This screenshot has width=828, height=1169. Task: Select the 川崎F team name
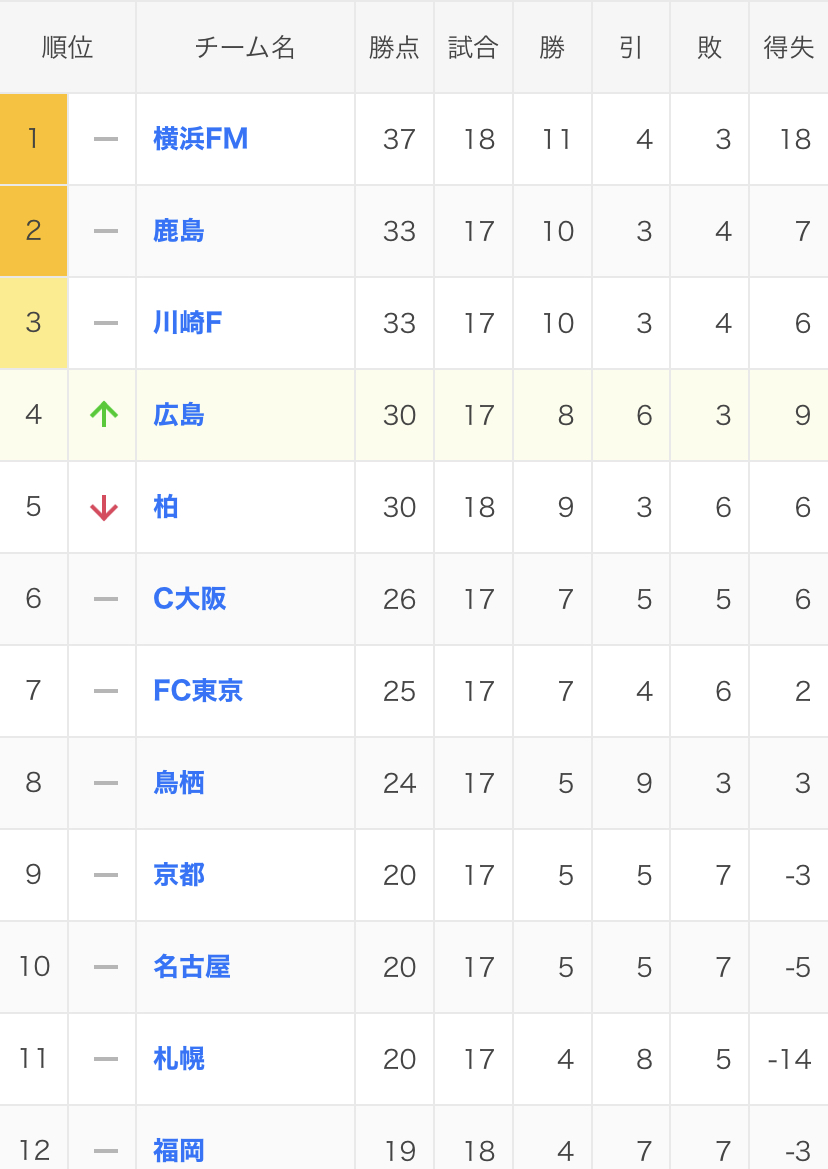(x=187, y=323)
